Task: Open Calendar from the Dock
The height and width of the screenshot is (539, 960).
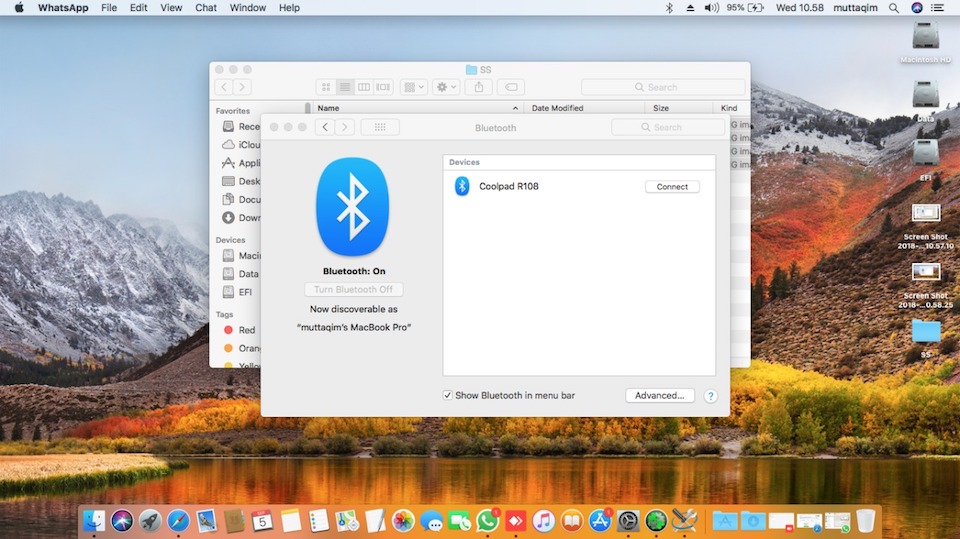Action: [262, 521]
